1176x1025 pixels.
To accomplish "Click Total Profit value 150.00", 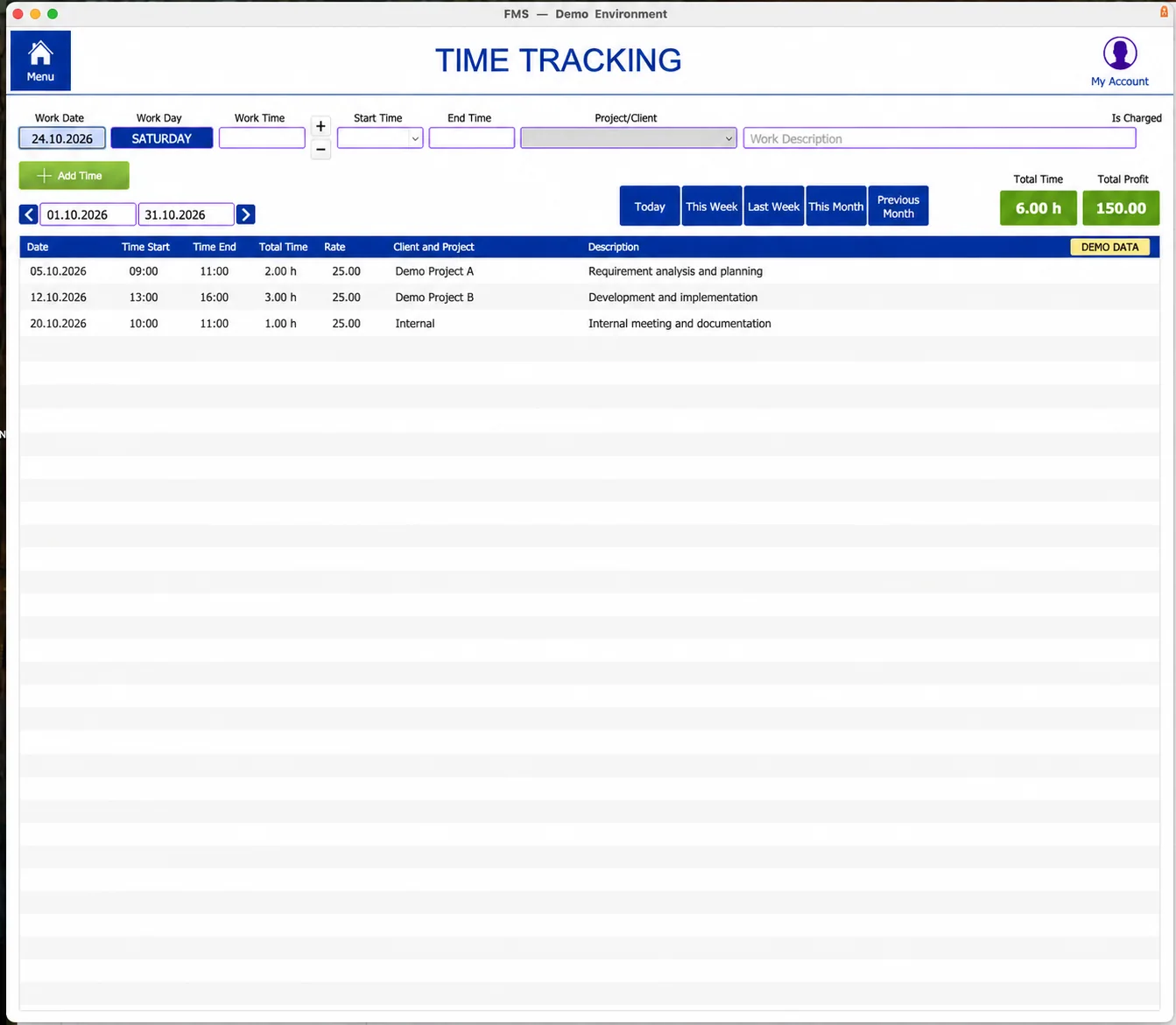I will [x=1121, y=208].
